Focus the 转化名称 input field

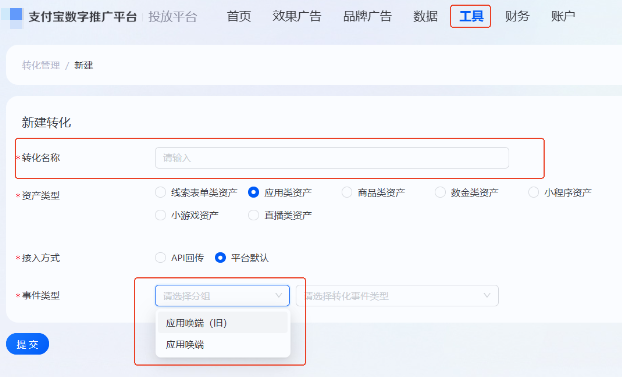click(x=332, y=158)
